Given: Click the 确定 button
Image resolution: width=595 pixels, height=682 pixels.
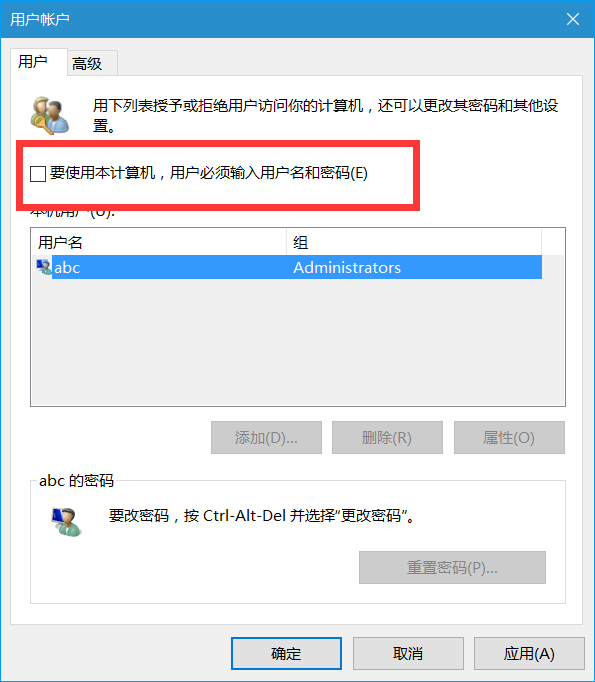Looking at the screenshot, I should point(286,653).
